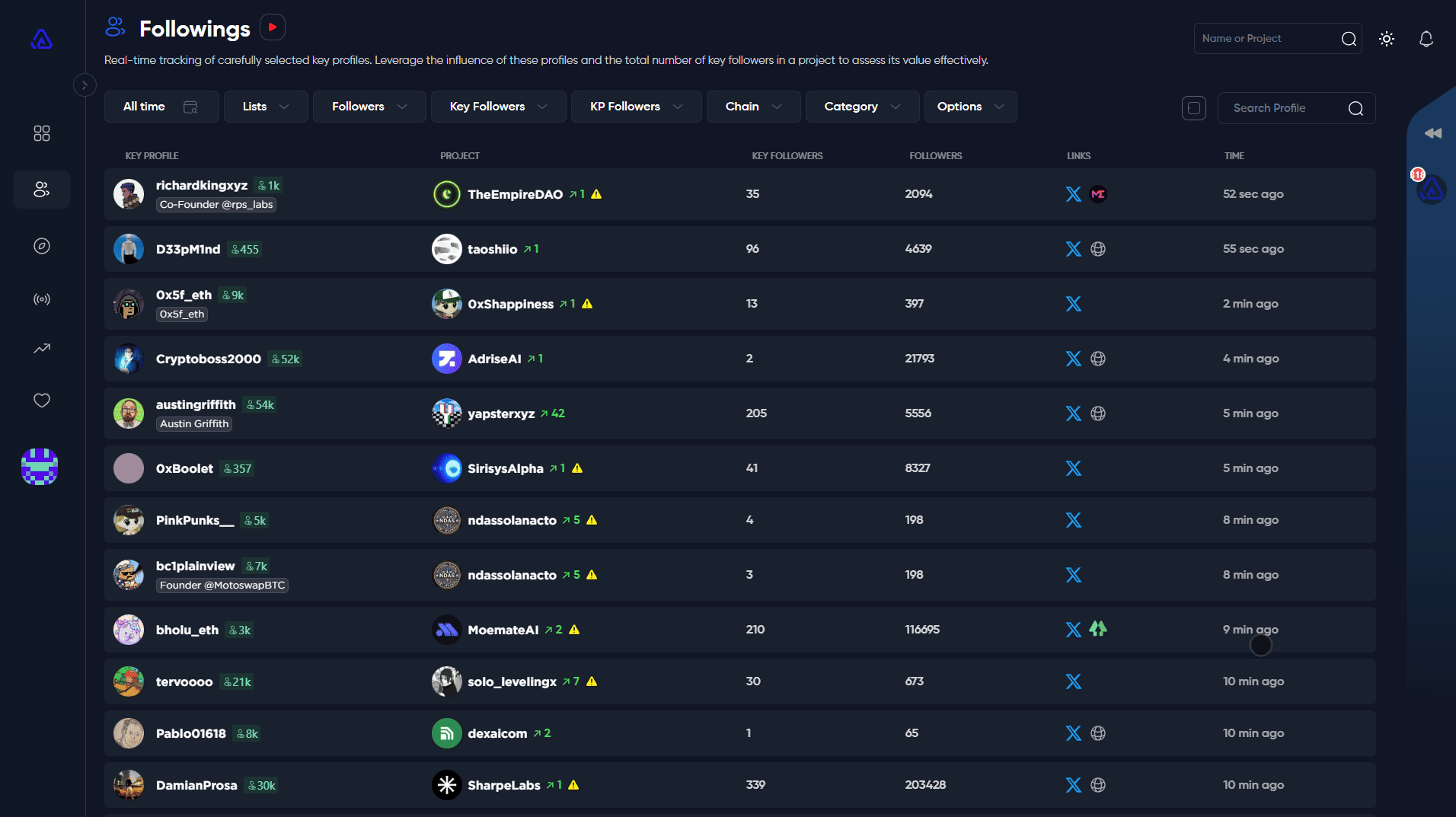
Task: Open the Chain filter dropdown
Action: (752, 107)
